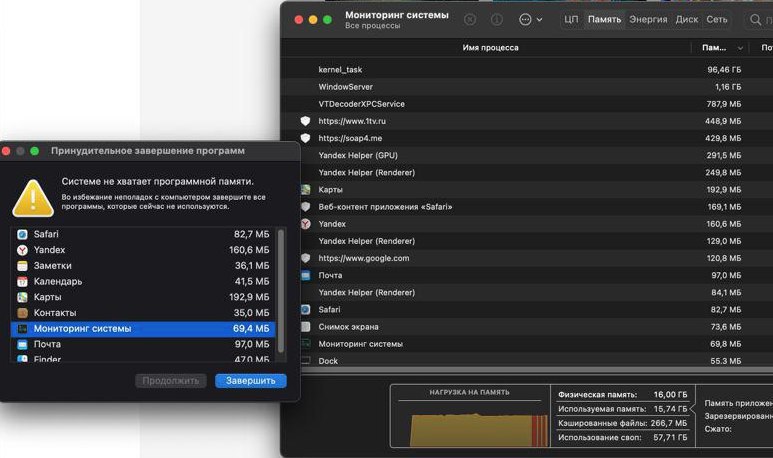The width and height of the screenshot is (773, 458).
Task: Close the Force Quit dialog window
Action: coord(6,151)
